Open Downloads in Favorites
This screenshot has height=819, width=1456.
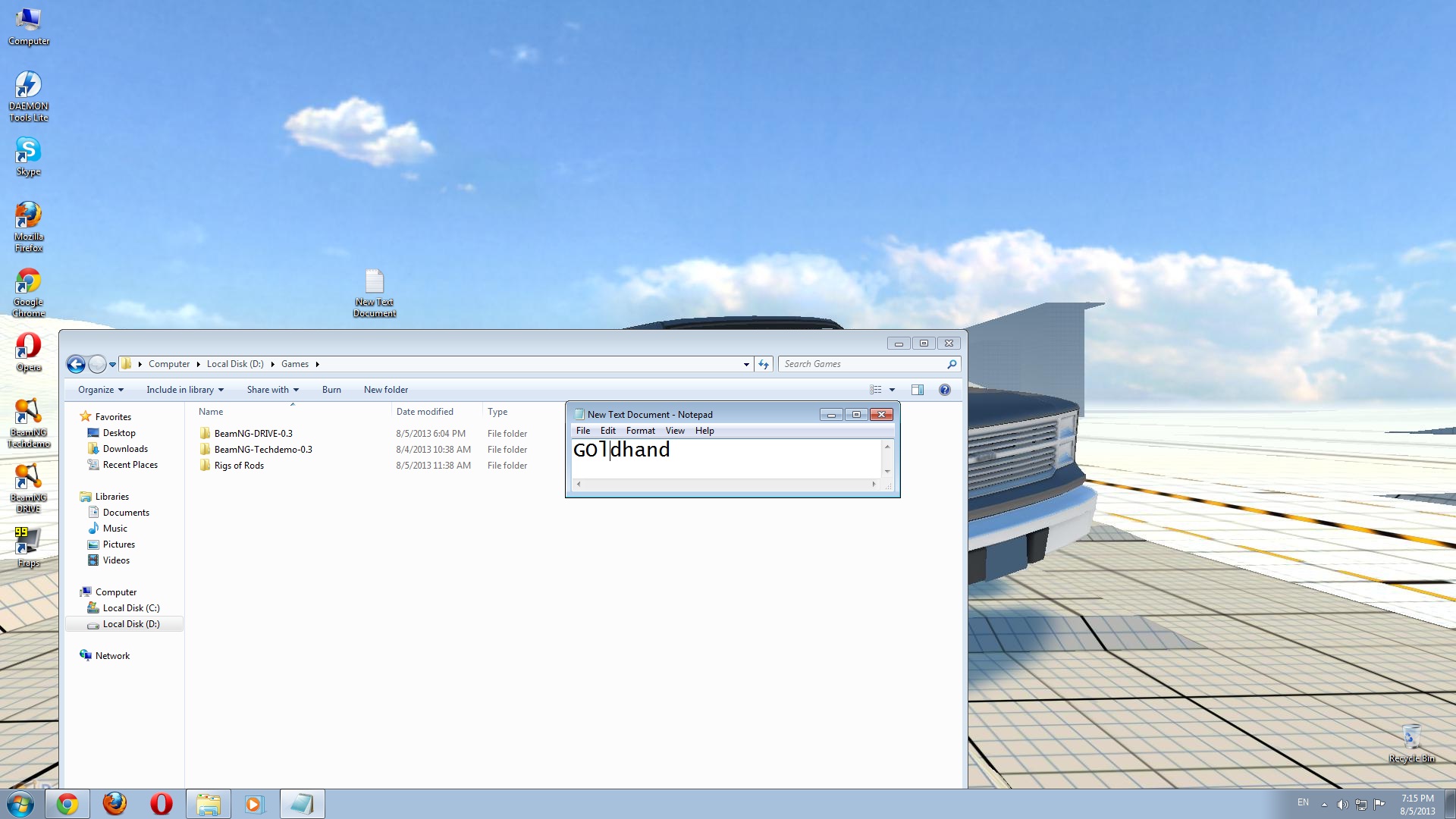point(125,449)
